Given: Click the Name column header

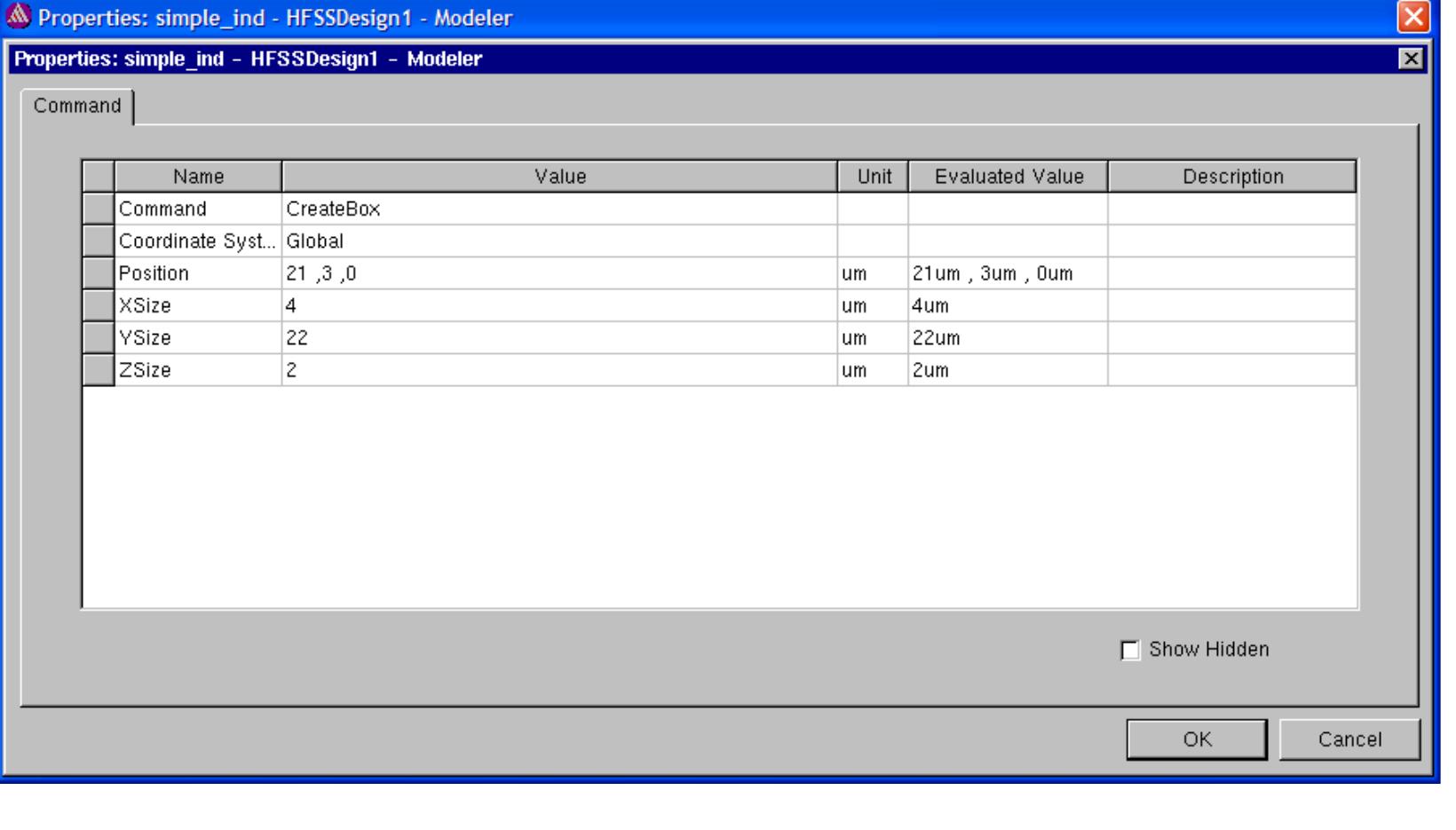Looking at the screenshot, I should (198, 177).
